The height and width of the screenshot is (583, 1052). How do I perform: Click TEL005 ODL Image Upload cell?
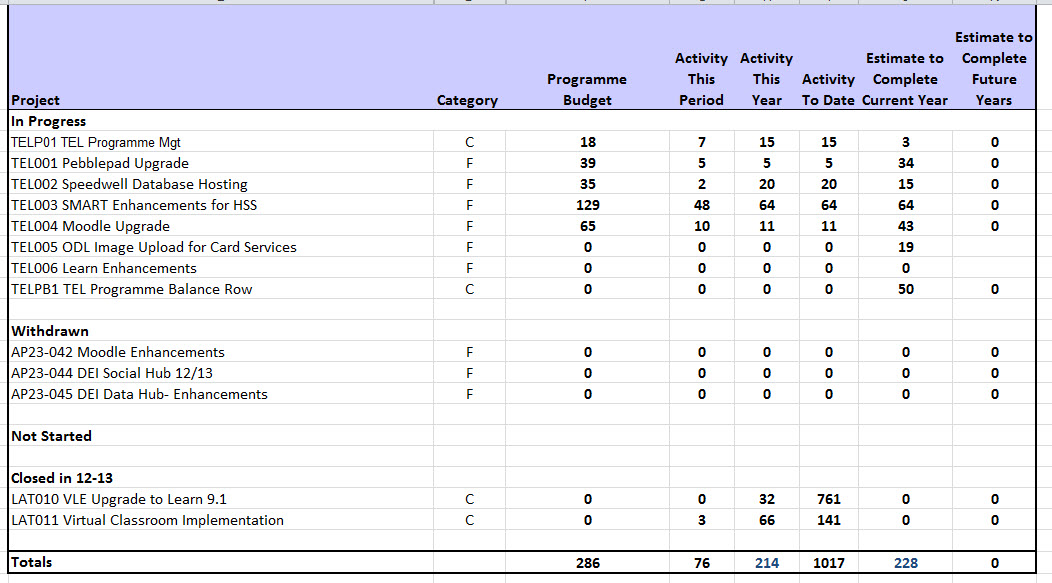154,247
